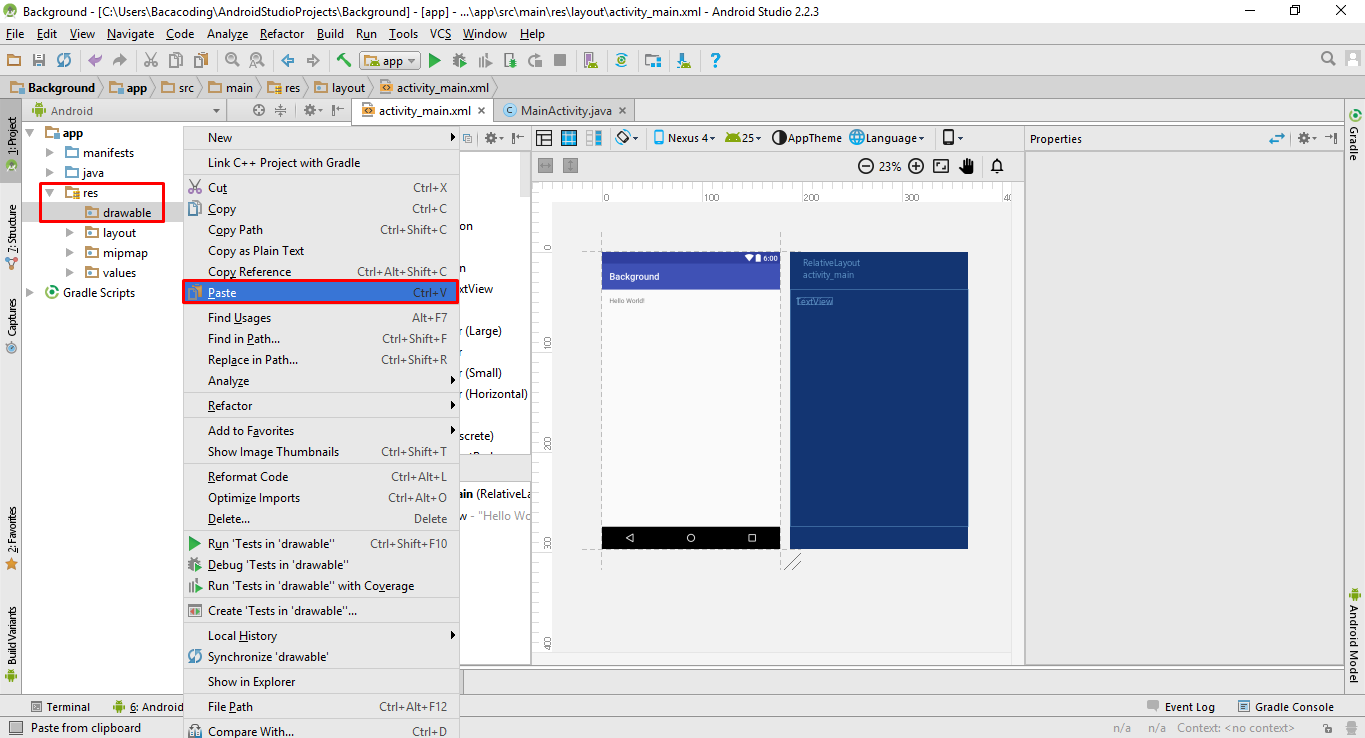This screenshot has width=1365, height=738.
Task: Click the Make Project hammer icon
Action: pyautogui.click(x=344, y=61)
